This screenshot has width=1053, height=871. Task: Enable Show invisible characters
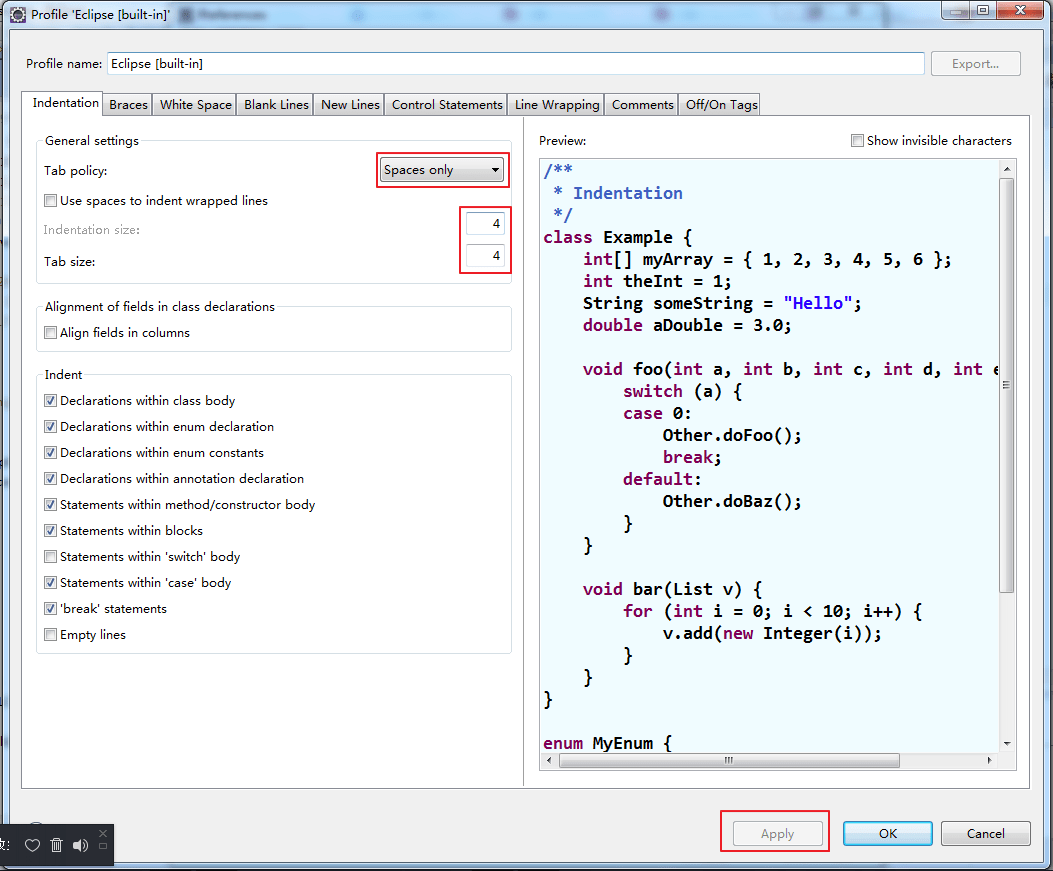point(857,140)
